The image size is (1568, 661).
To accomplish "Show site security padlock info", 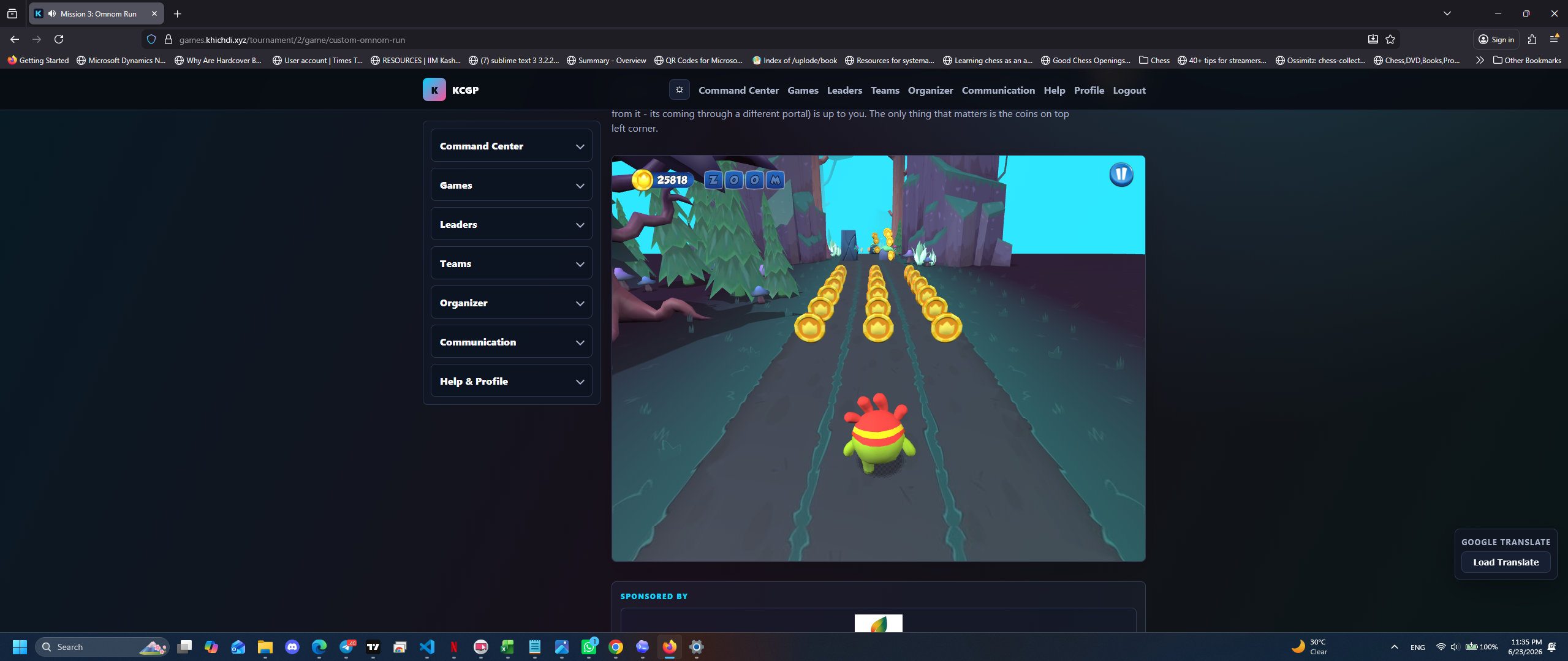I will tap(169, 40).
